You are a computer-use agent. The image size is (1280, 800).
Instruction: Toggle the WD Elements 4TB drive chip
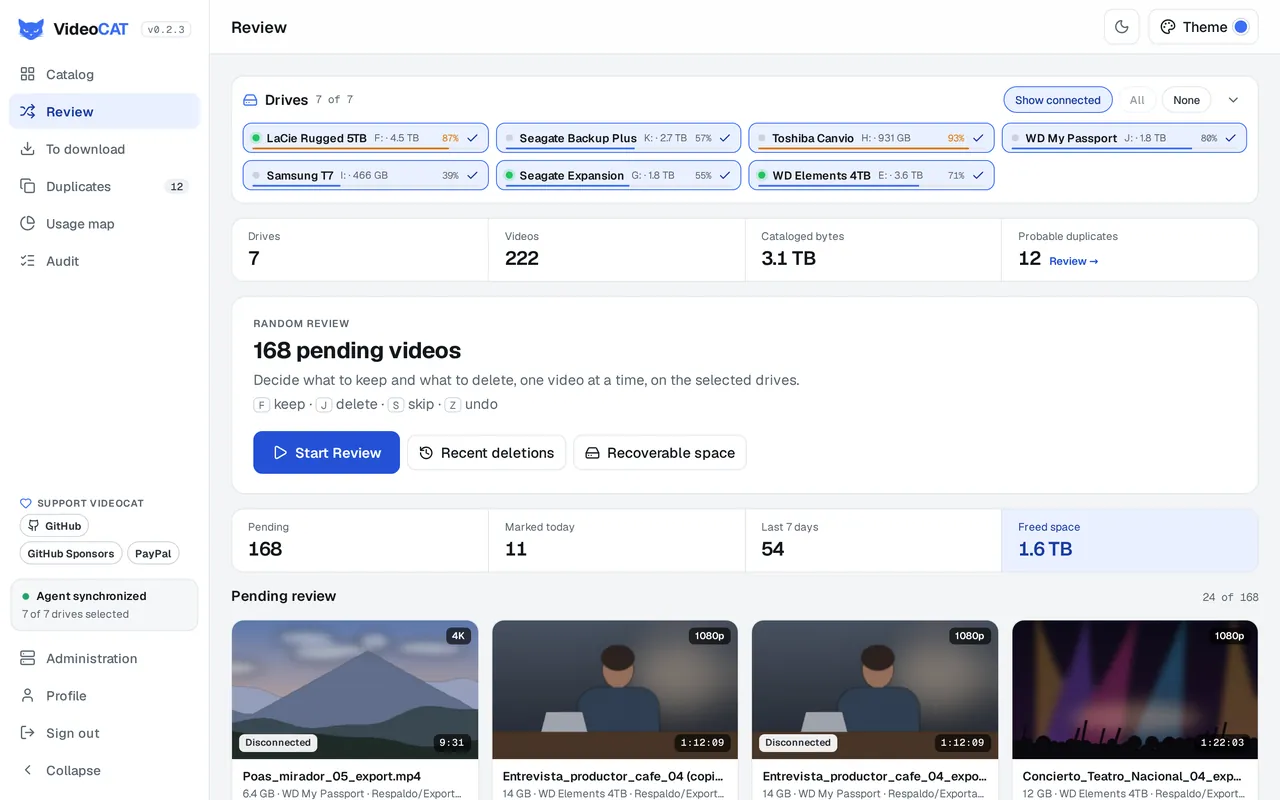coord(871,175)
